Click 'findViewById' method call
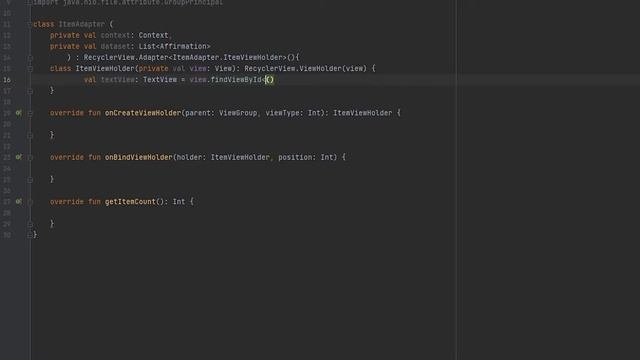Viewport: 640px width, 360px height. tap(236, 80)
